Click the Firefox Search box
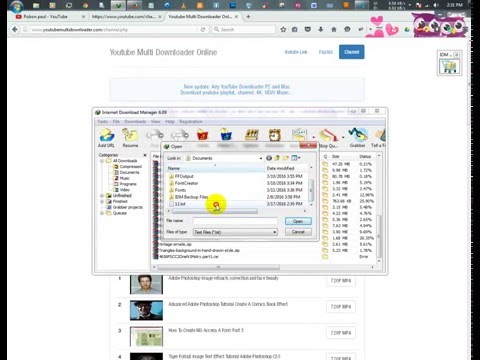This screenshot has height=360, width=480. tap(244, 30)
